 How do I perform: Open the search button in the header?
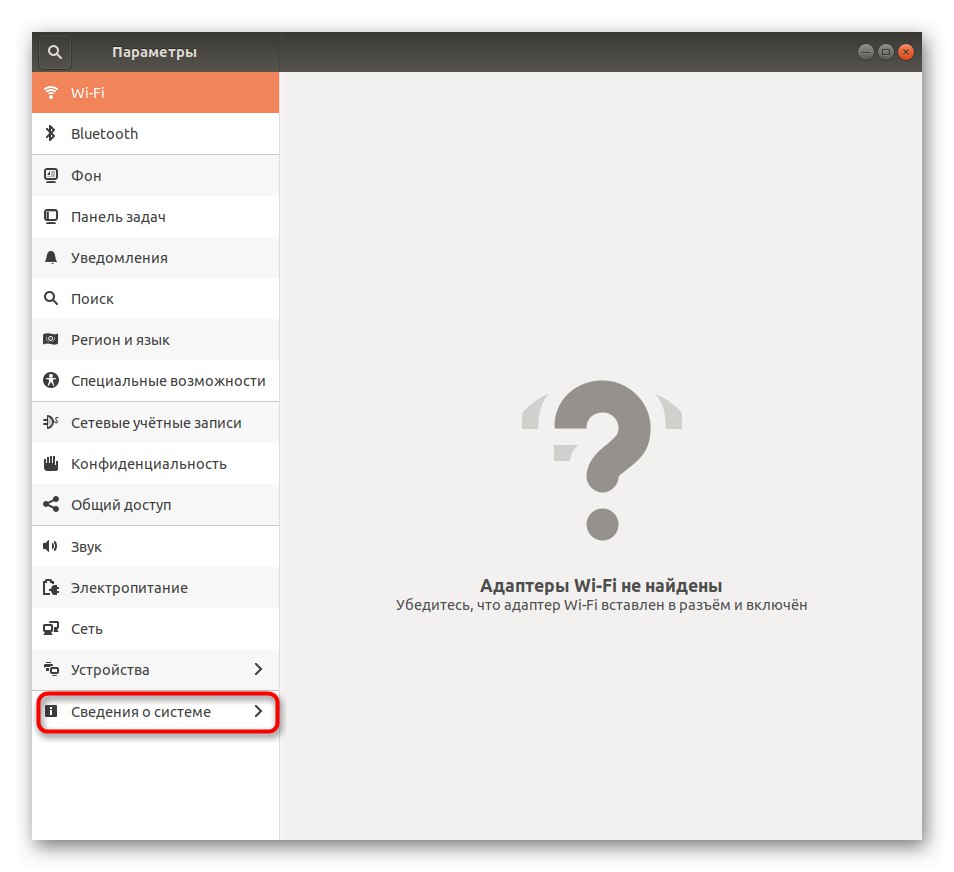coord(55,52)
